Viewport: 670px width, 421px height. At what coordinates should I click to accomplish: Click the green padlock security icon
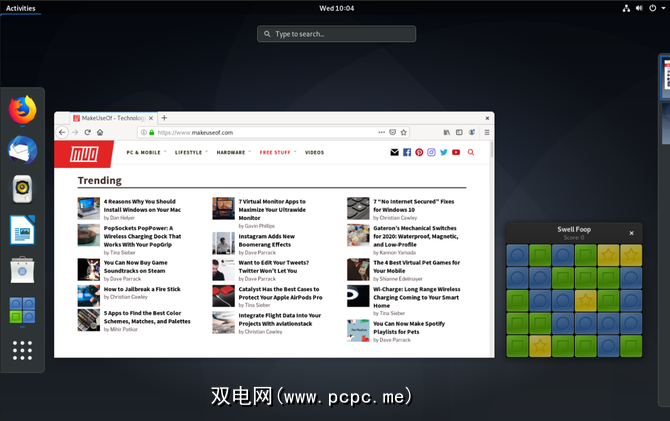[x=152, y=132]
